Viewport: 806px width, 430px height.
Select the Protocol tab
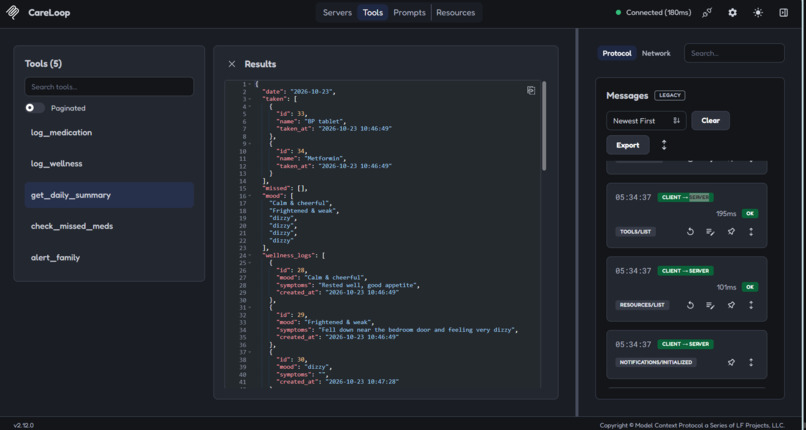pyautogui.click(x=617, y=53)
